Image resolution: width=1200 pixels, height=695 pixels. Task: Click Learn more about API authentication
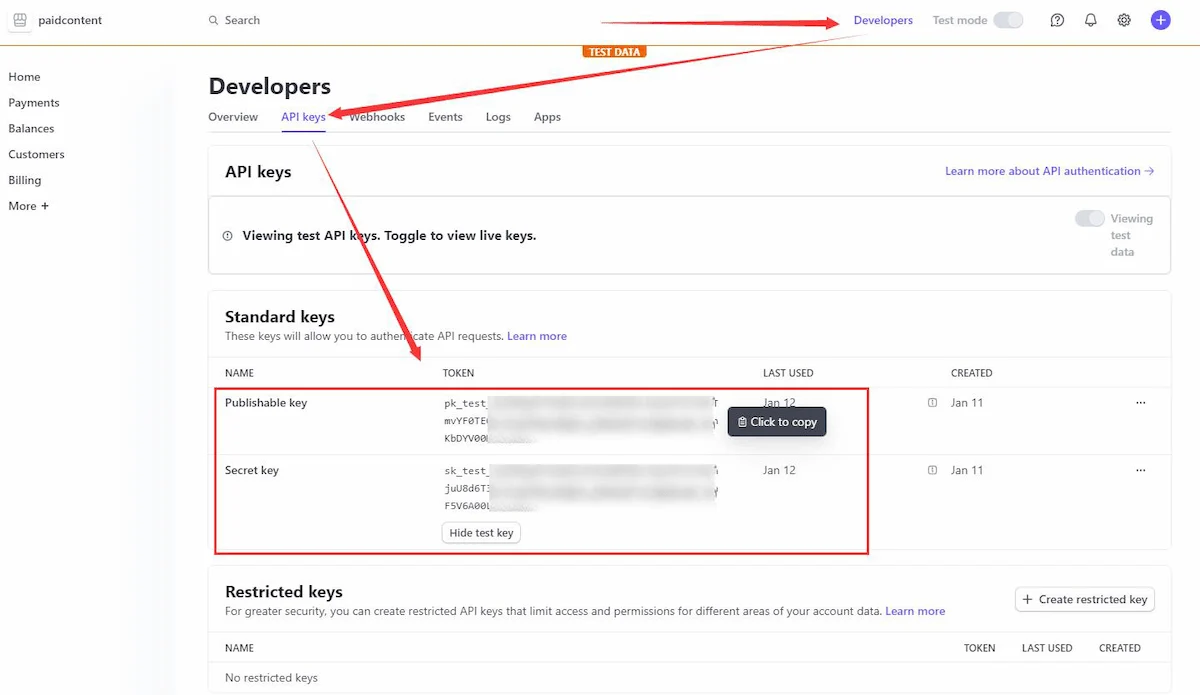click(1043, 170)
